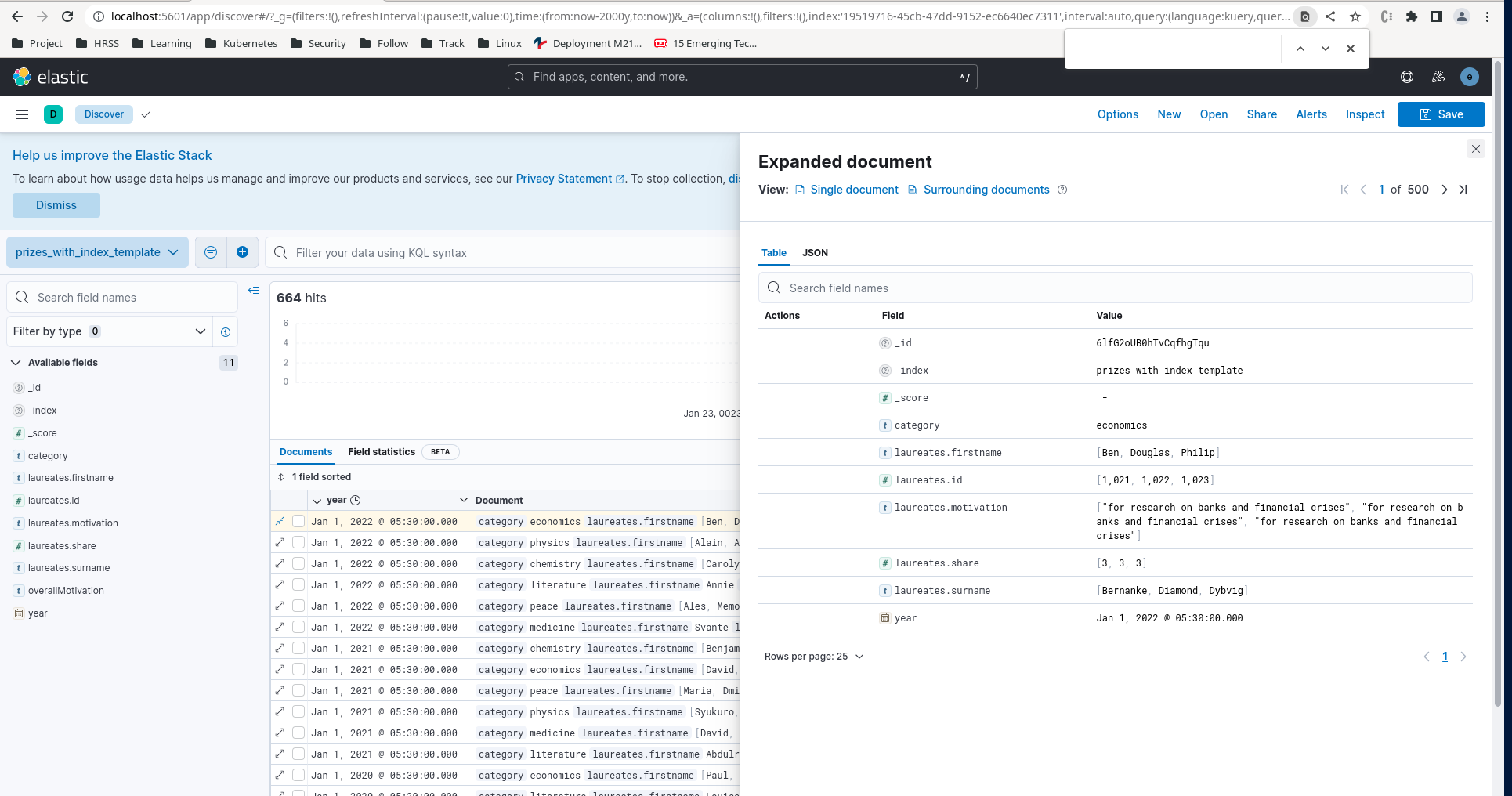Check the chemistry 2022 row checkbox
Screen dimensions: 1512x796
tap(298, 563)
